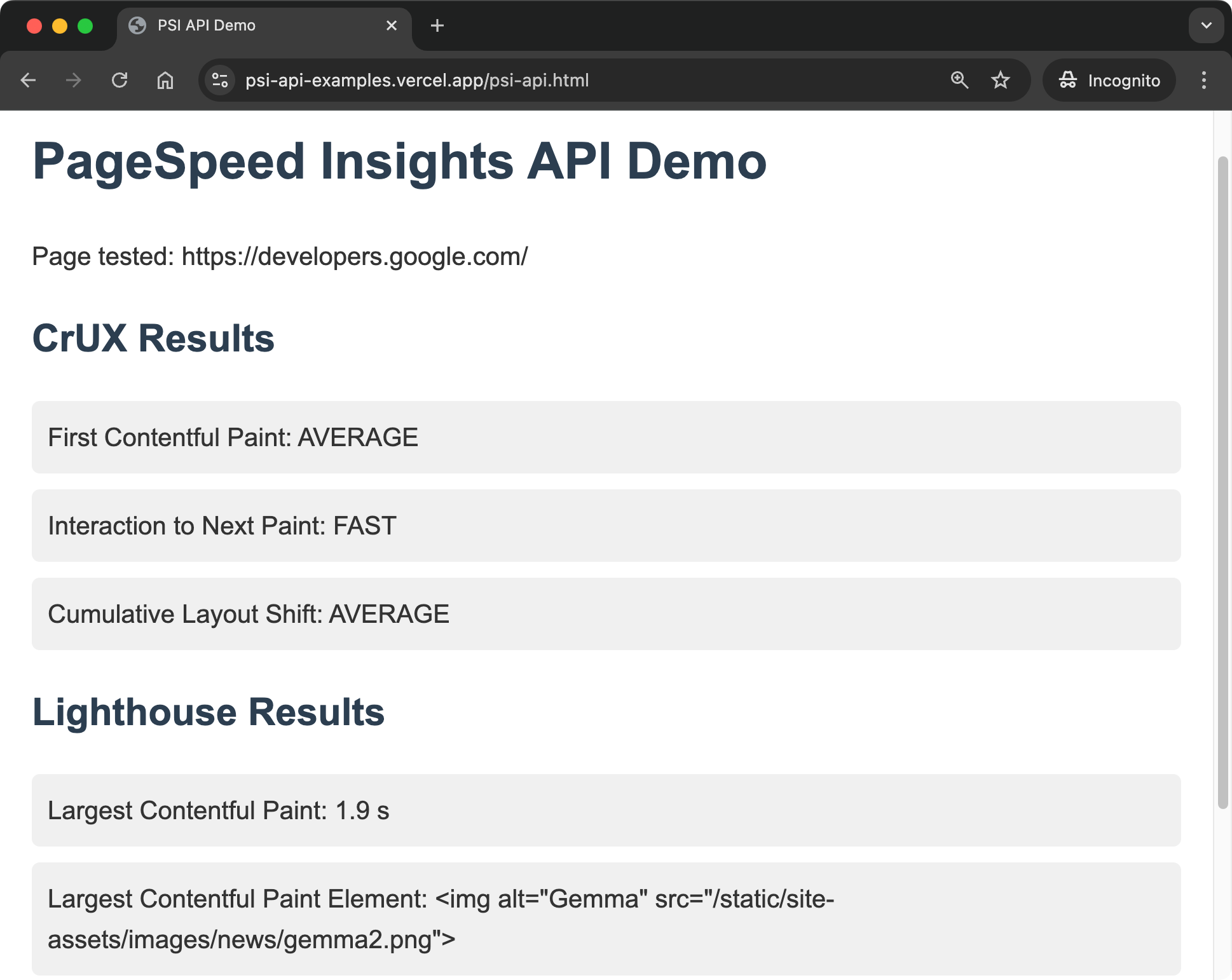Go back with the browser back arrow
This screenshot has height=980, width=1232.
(x=28, y=80)
